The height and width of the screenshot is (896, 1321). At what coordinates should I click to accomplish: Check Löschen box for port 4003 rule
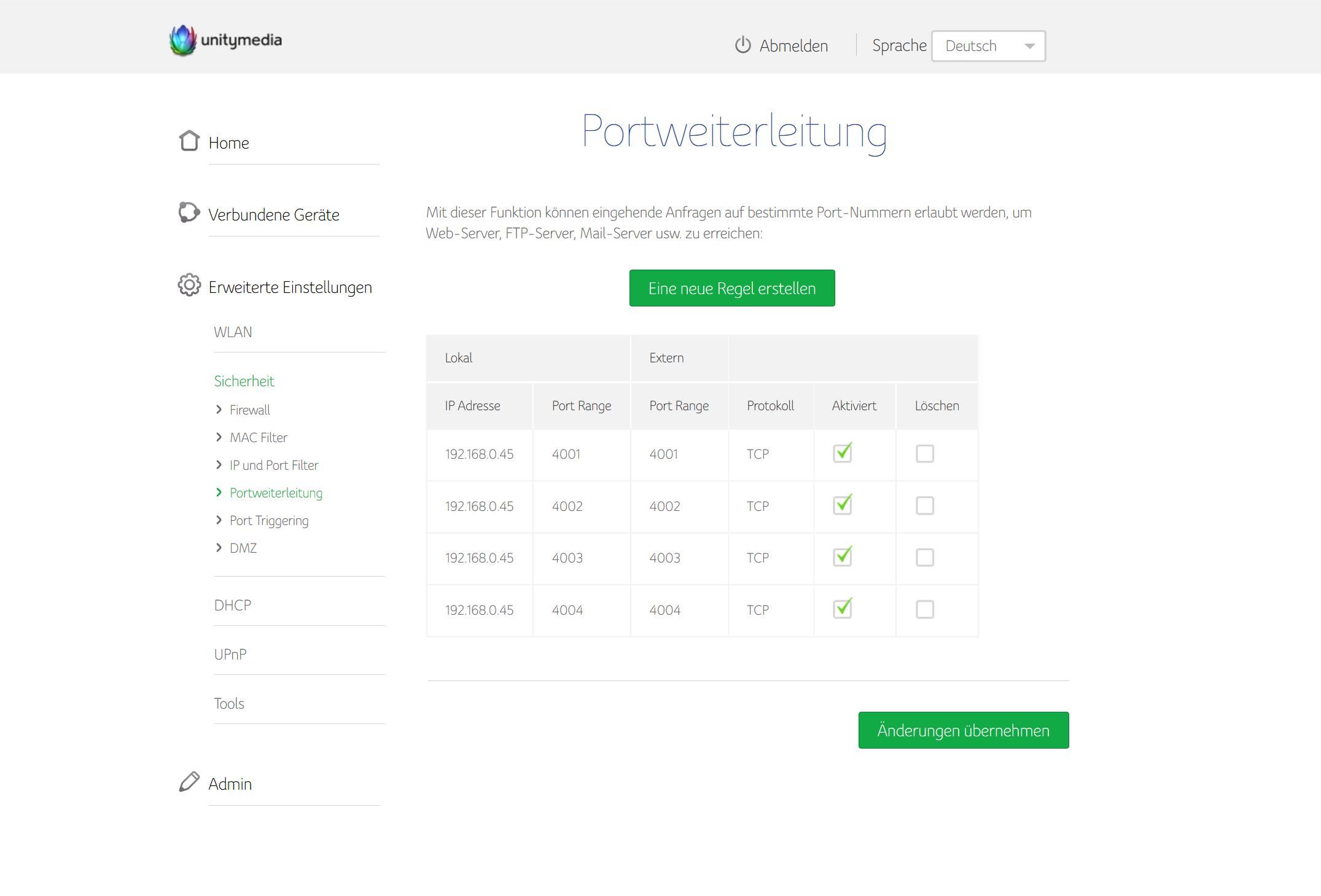click(924, 558)
